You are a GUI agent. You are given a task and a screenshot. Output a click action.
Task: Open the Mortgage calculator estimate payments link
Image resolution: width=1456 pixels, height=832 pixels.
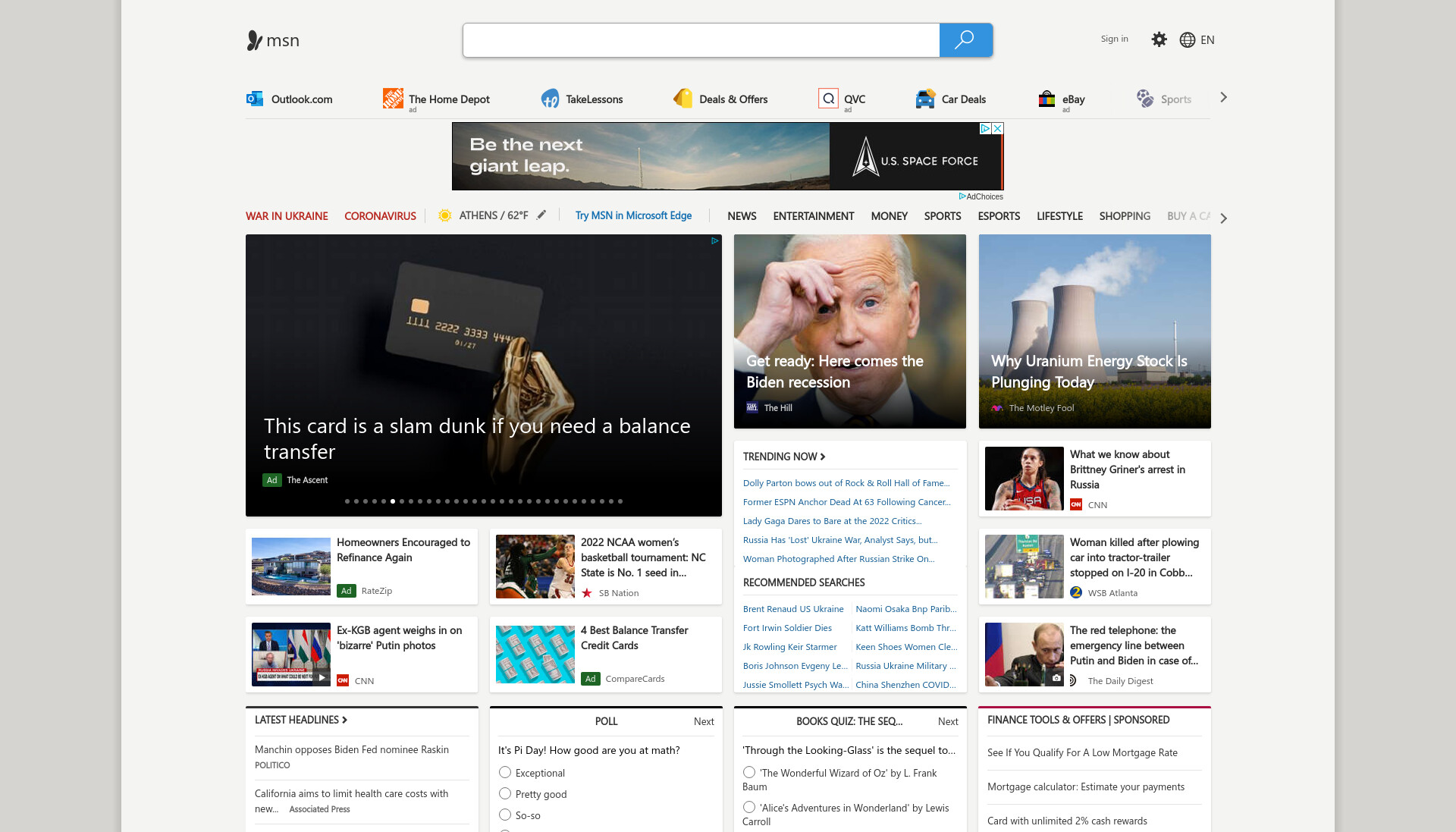1085,786
